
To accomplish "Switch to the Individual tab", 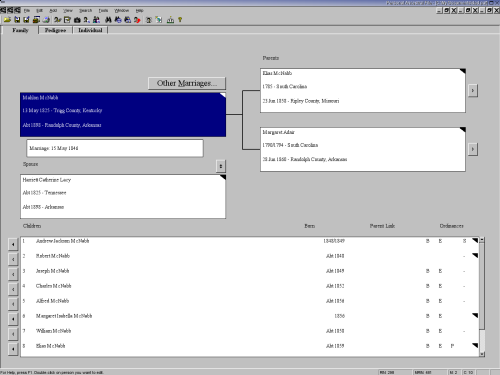I will click(x=90, y=30).
